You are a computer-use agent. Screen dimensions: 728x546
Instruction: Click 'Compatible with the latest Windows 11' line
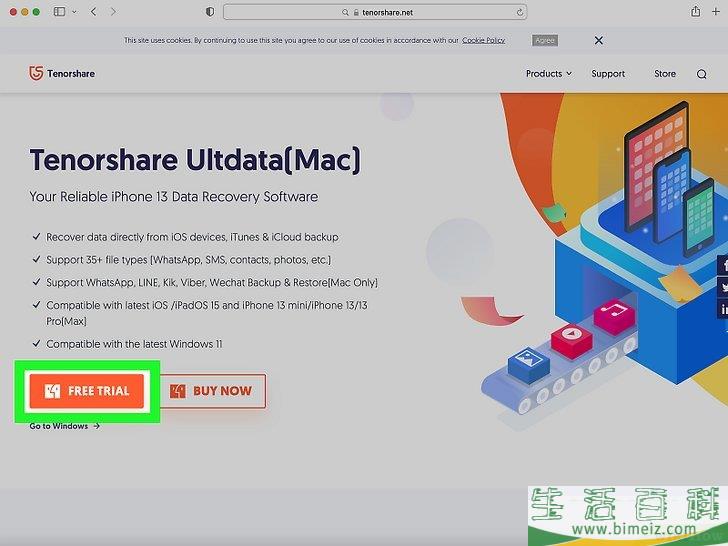(x=134, y=344)
